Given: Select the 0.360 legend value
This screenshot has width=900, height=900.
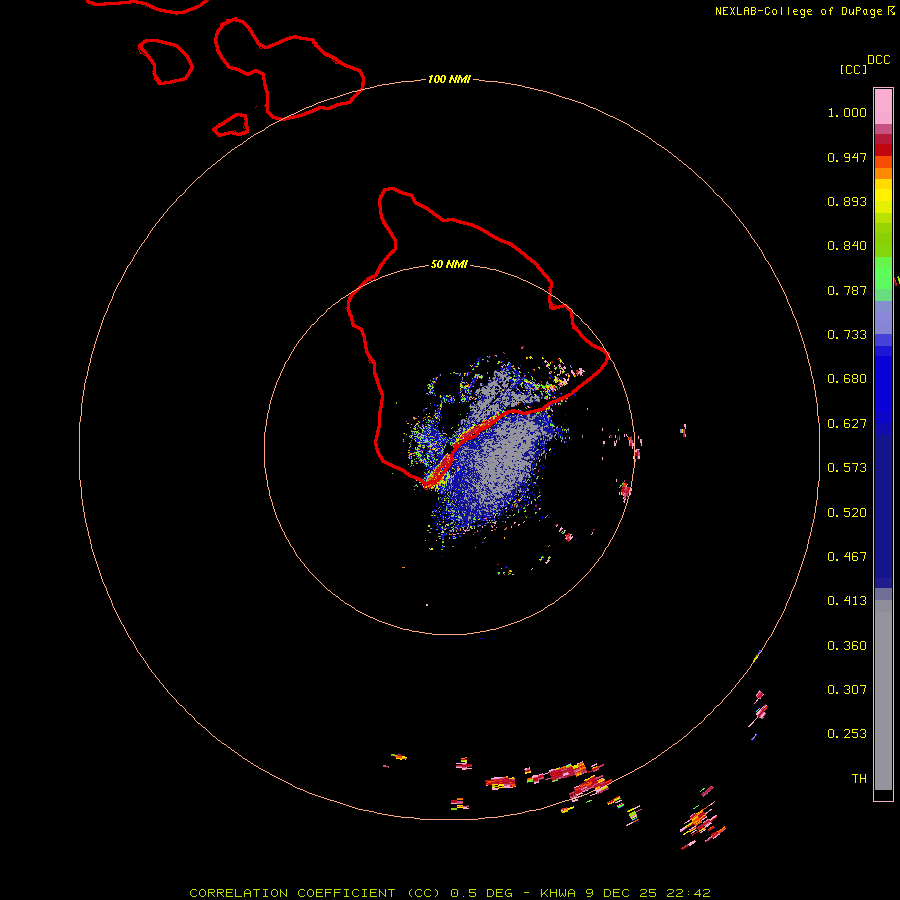Looking at the screenshot, I should click(847, 646).
